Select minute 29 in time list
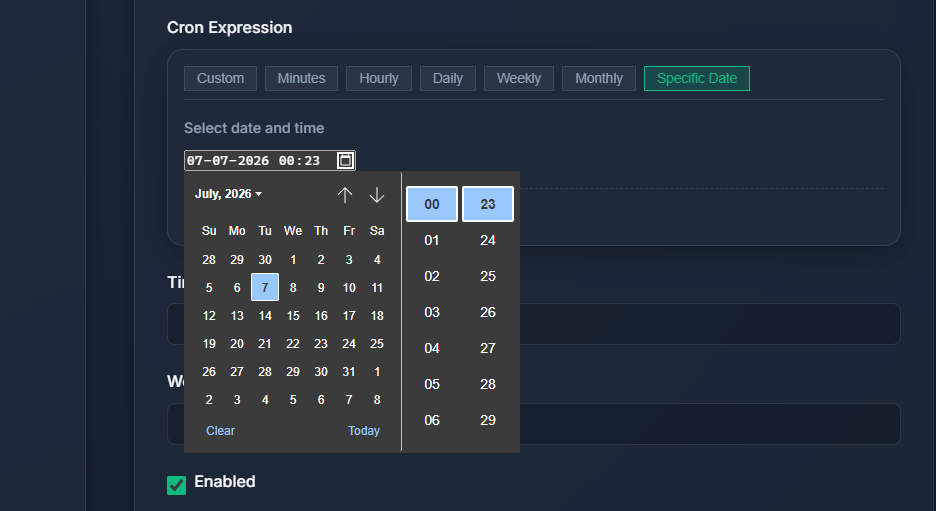936x511 pixels. [x=488, y=420]
